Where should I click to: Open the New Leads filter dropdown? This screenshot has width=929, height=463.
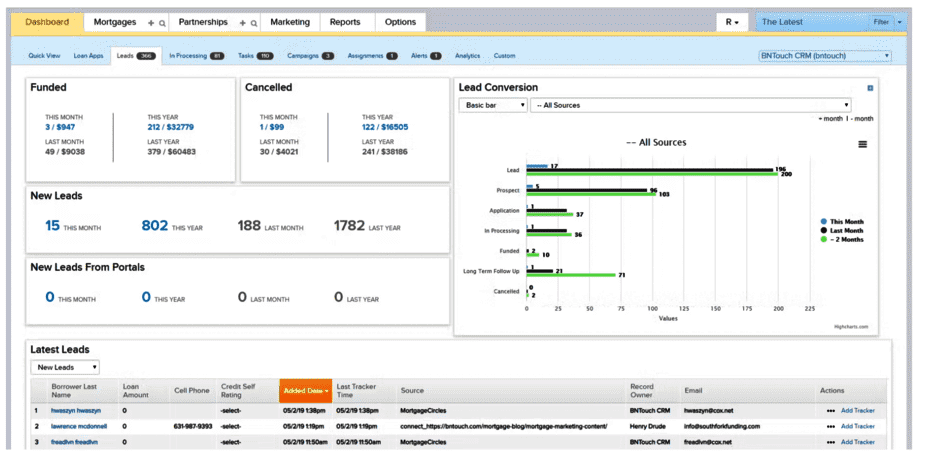[65, 367]
